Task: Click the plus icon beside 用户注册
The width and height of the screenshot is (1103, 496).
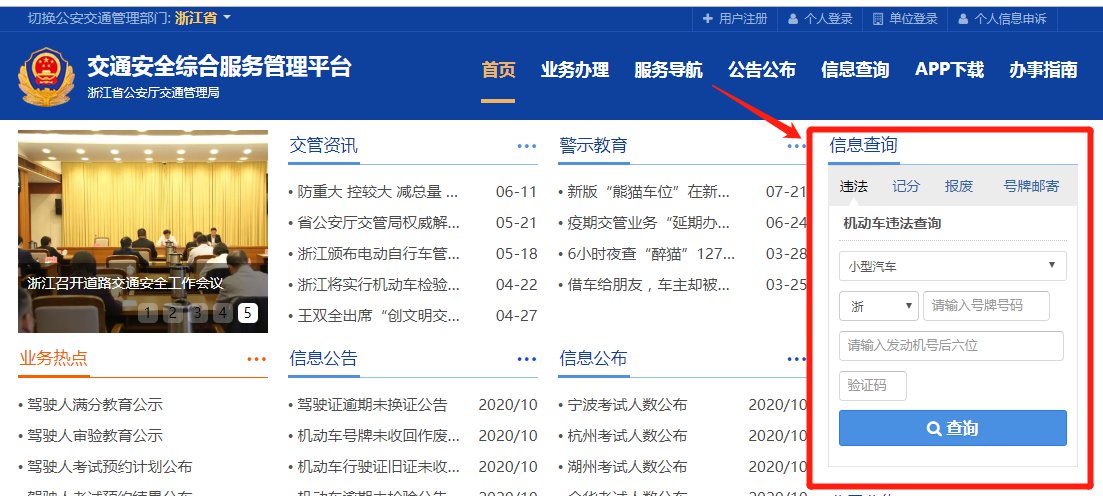Action: tap(708, 19)
